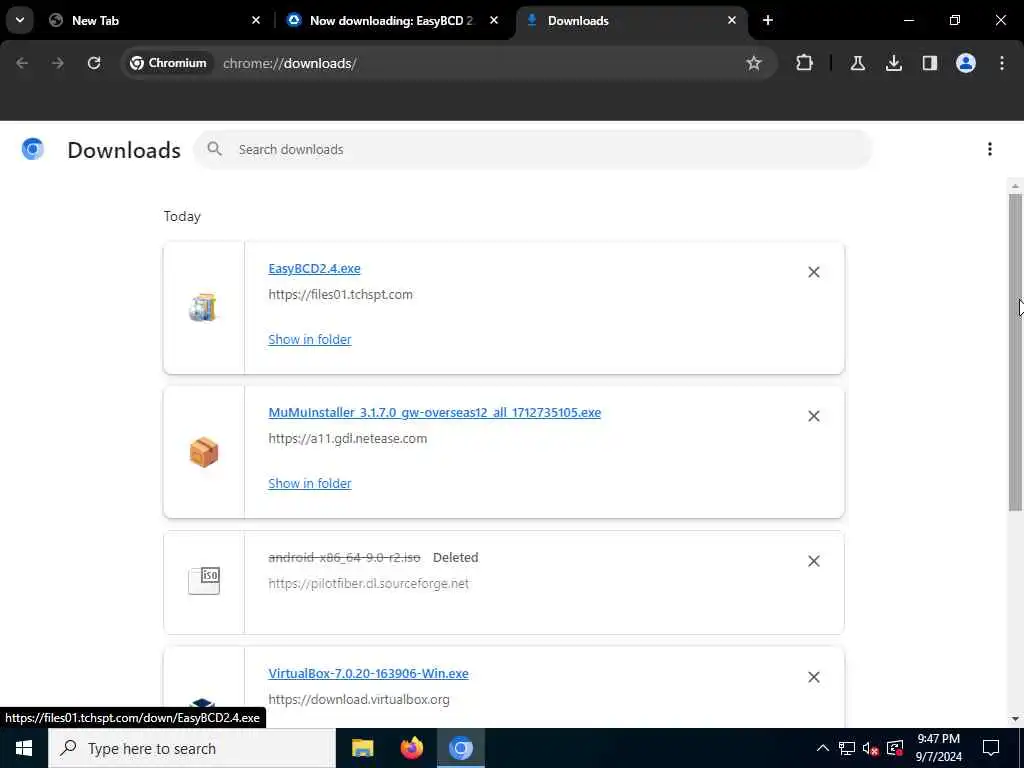Open the EasyBCD2.4.exe file link

tap(314, 268)
